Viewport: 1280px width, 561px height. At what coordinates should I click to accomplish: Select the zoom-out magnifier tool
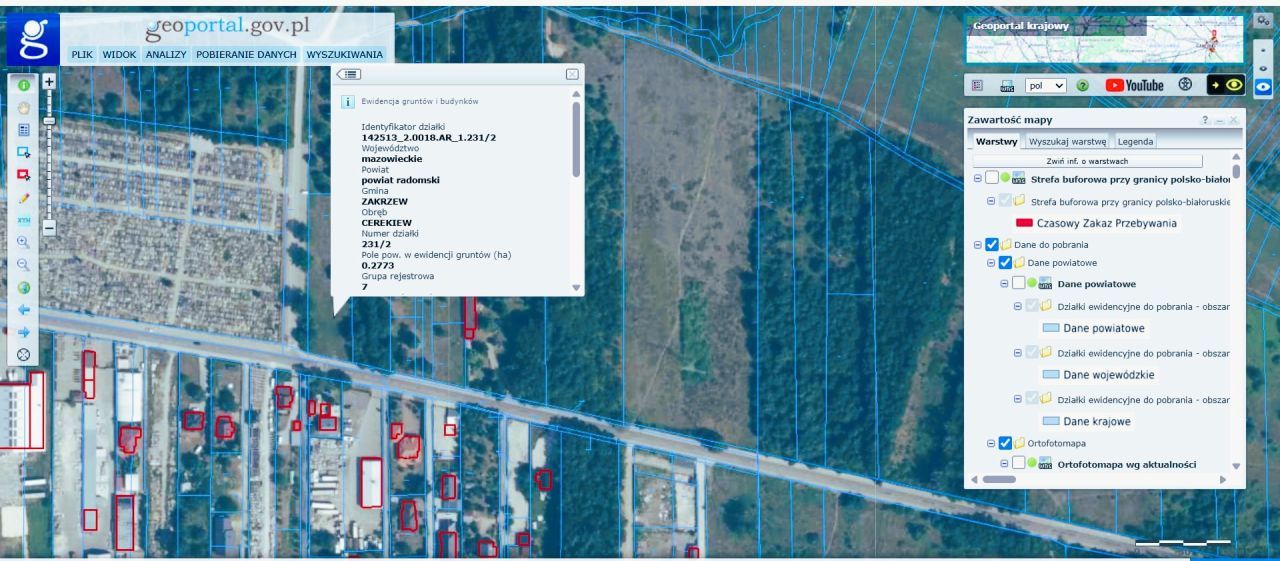point(24,264)
